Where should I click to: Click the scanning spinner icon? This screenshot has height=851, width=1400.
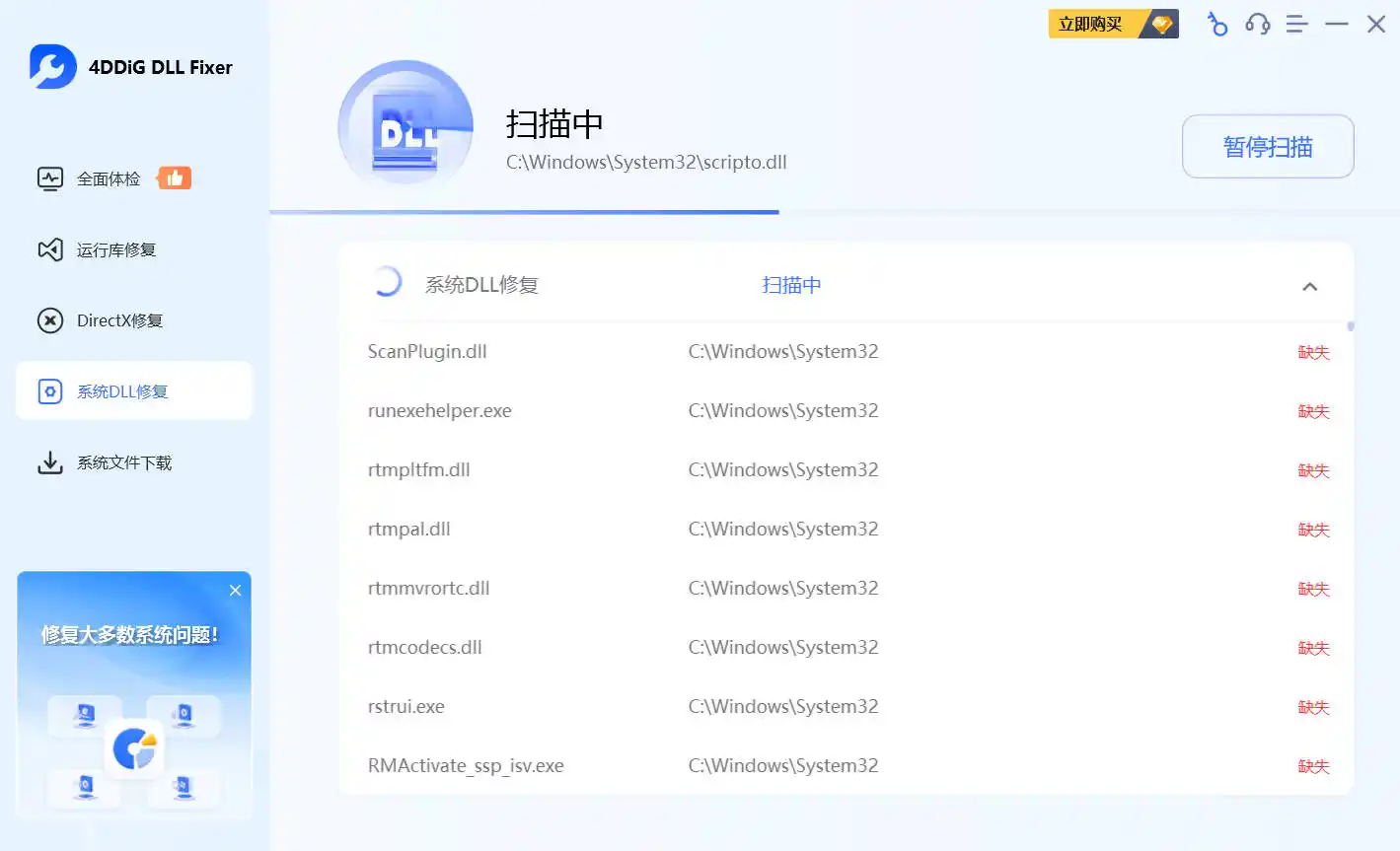[x=387, y=282]
